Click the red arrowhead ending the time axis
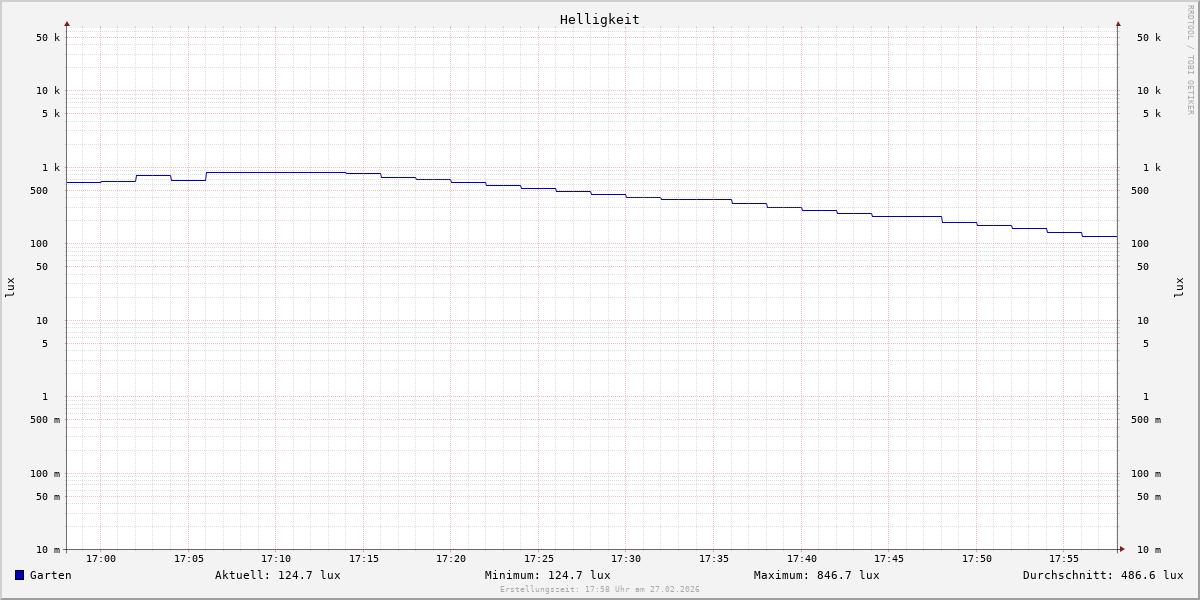Screen dimensions: 1200x600 click(1122, 549)
